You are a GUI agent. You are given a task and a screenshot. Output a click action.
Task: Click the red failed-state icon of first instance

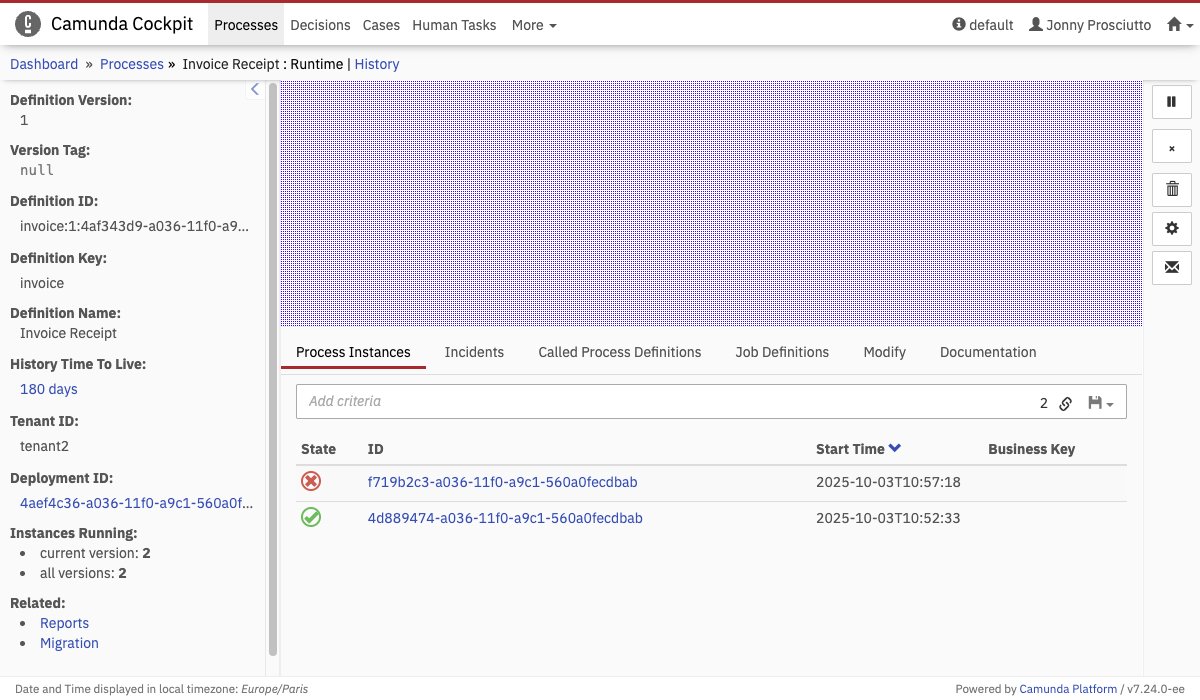(311, 482)
